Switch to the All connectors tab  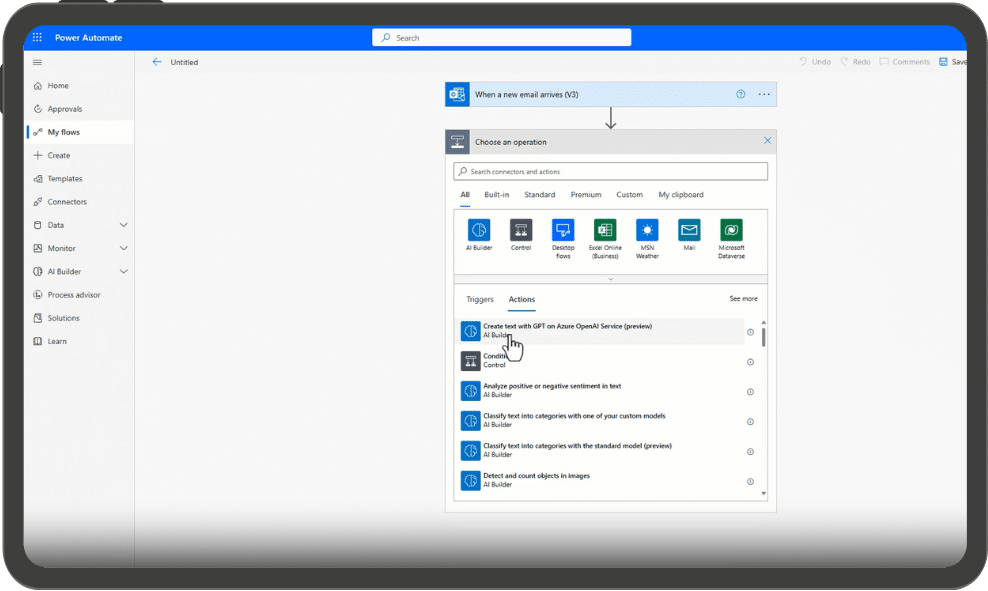pos(465,195)
